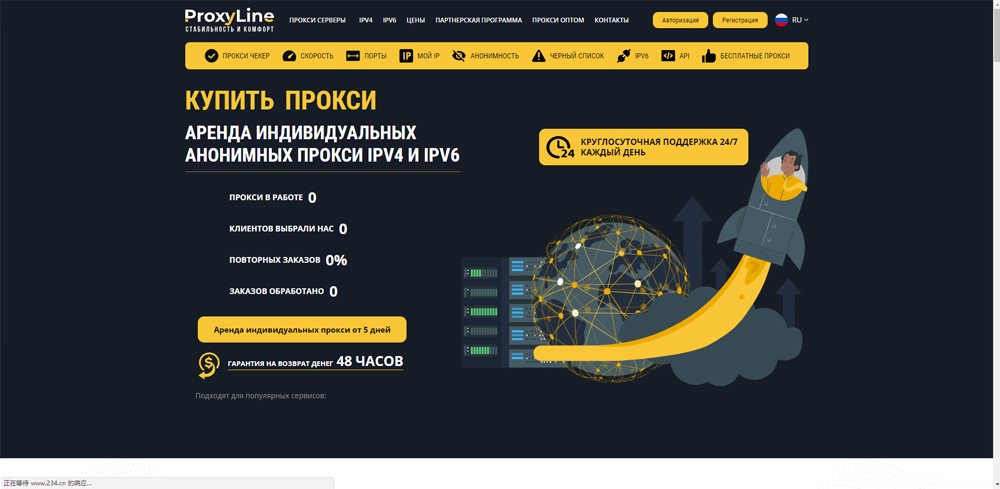This screenshot has height=489, width=1000.
Task: Open the Контакты page
Action: click(x=611, y=20)
